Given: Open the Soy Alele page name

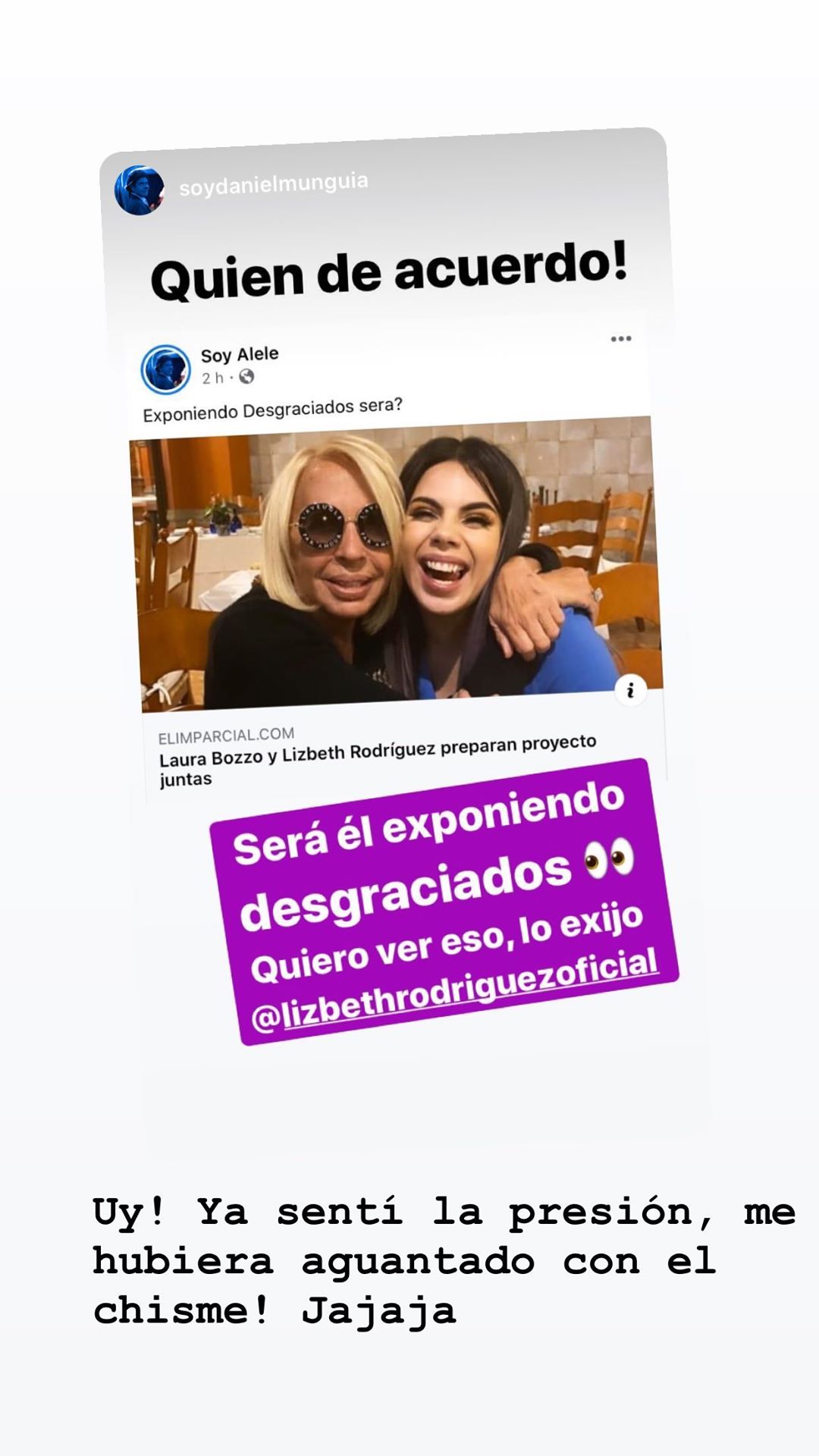Looking at the screenshot, I should [240, 354].
